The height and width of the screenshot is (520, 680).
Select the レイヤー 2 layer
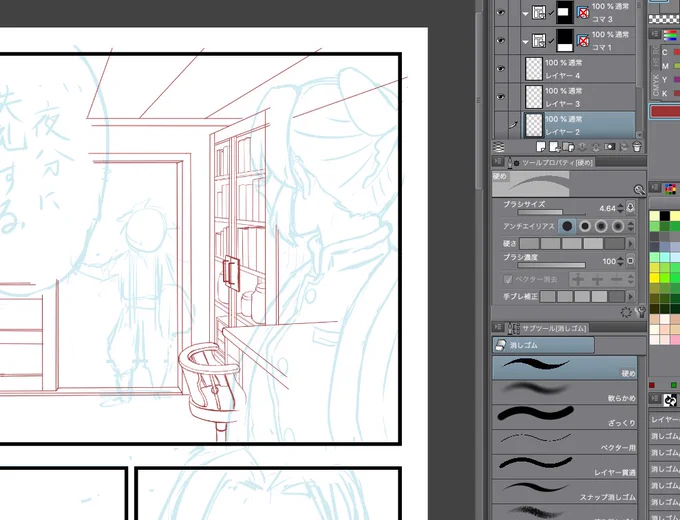580,125
